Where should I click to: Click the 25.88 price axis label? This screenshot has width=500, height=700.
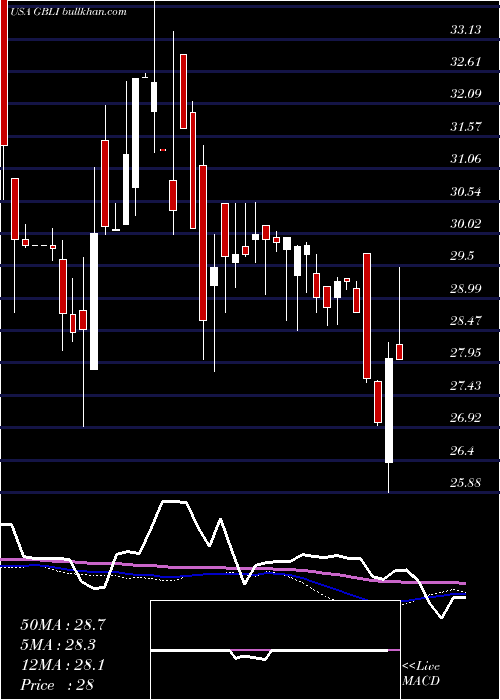(466, 483)
